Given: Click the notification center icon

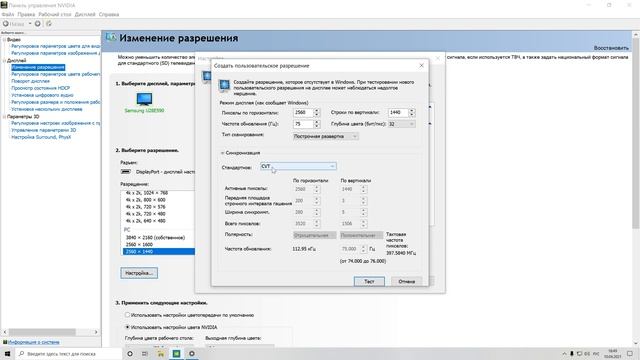Looking at the screenshot, I should tap(630, 353).
